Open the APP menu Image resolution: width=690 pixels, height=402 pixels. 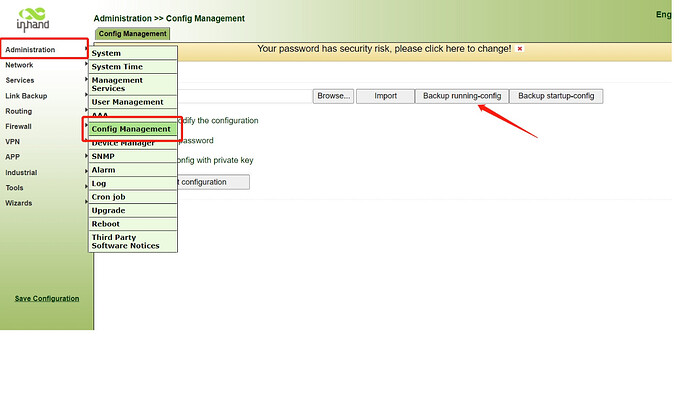click(12, 157)
